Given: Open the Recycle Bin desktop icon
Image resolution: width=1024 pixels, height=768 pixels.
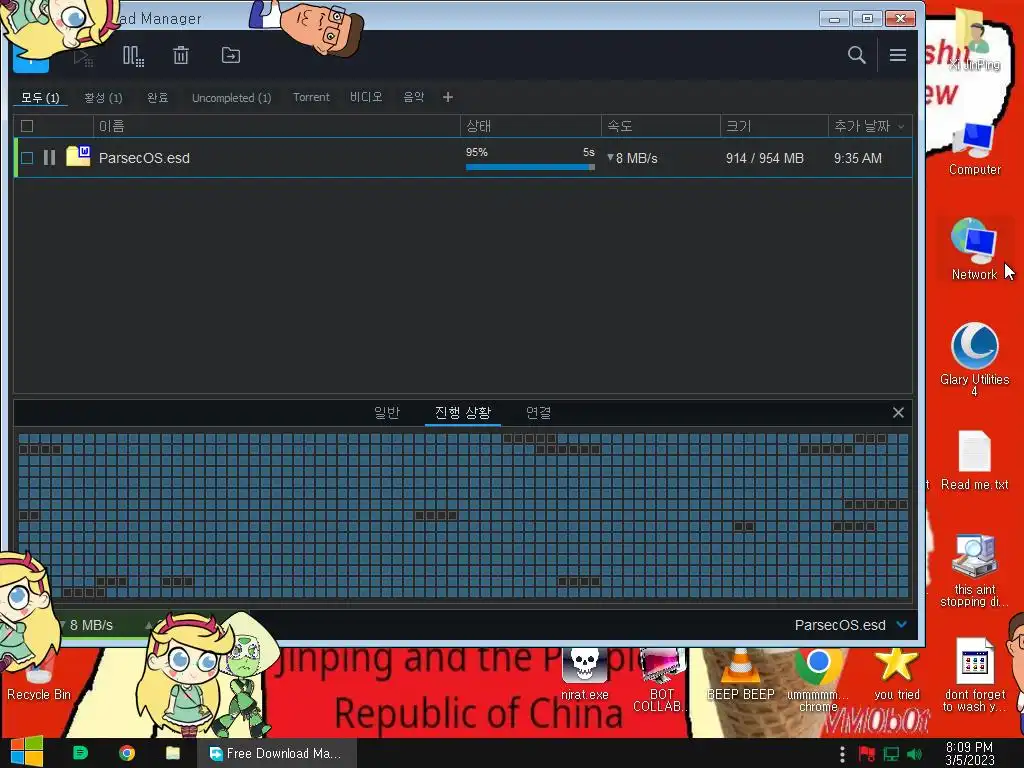Looking at the screenshot, I should point(39,678).
